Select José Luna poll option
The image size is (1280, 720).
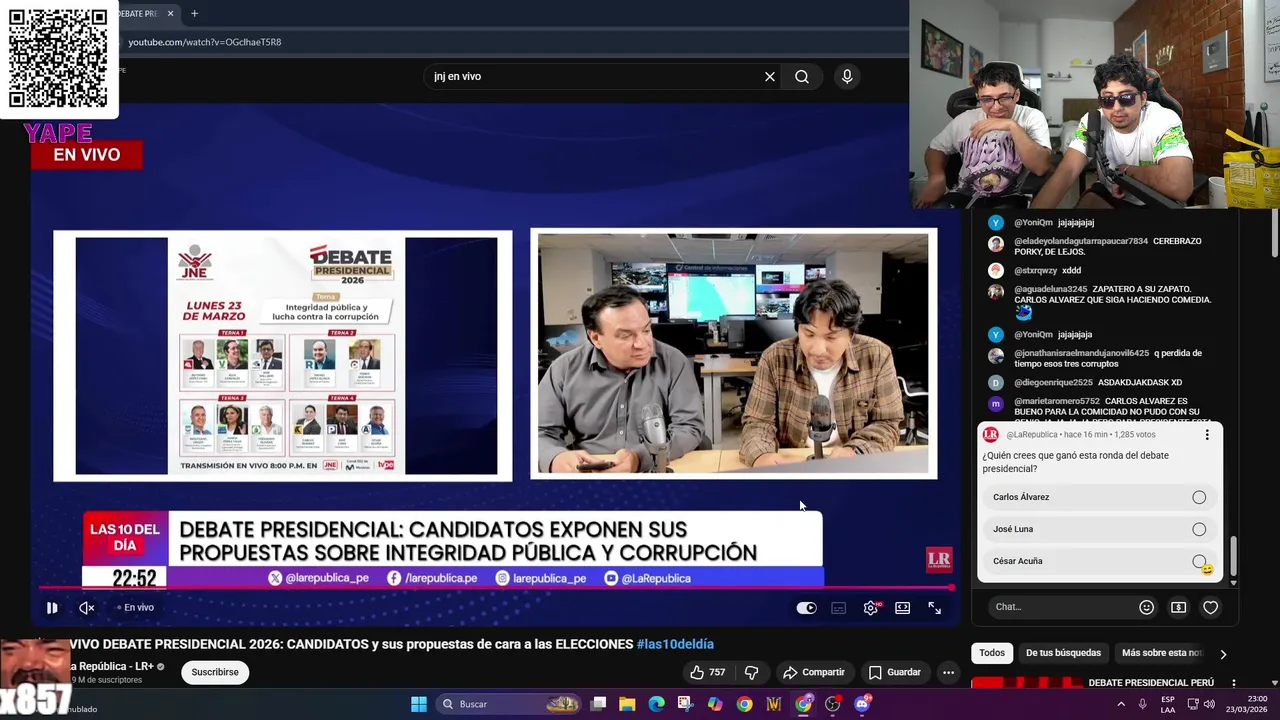click(1100, 529)
